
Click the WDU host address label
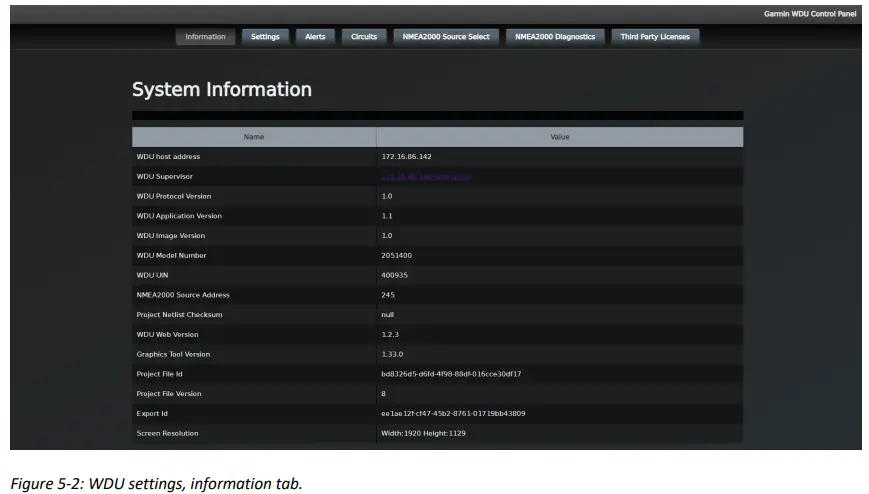coord(168,157)
